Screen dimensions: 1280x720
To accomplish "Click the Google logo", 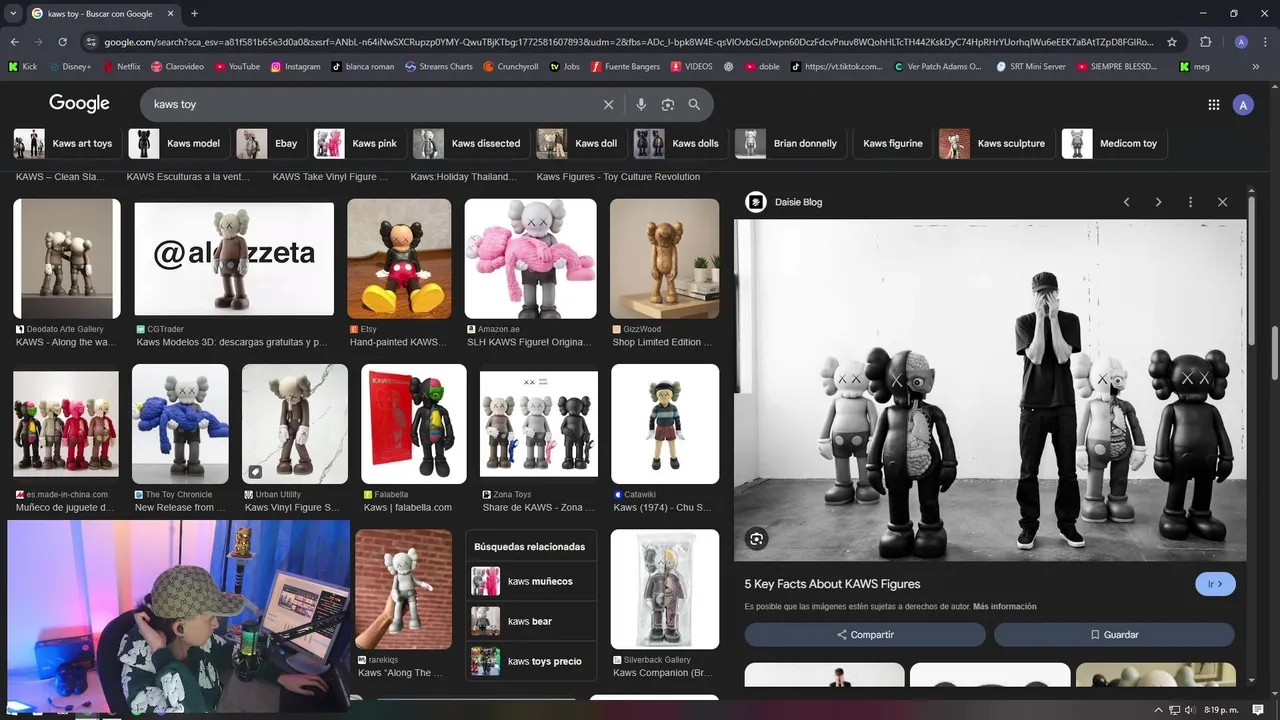I will 79,104.
